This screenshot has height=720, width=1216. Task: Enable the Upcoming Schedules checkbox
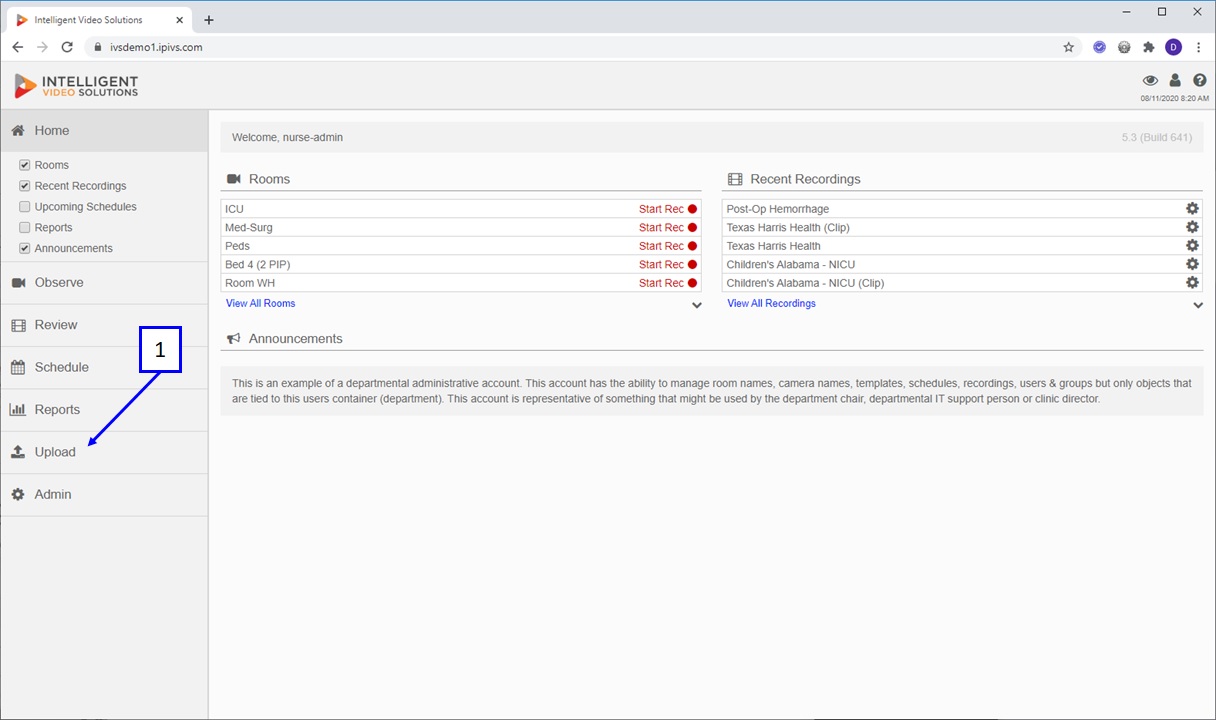tap(25, 207)
